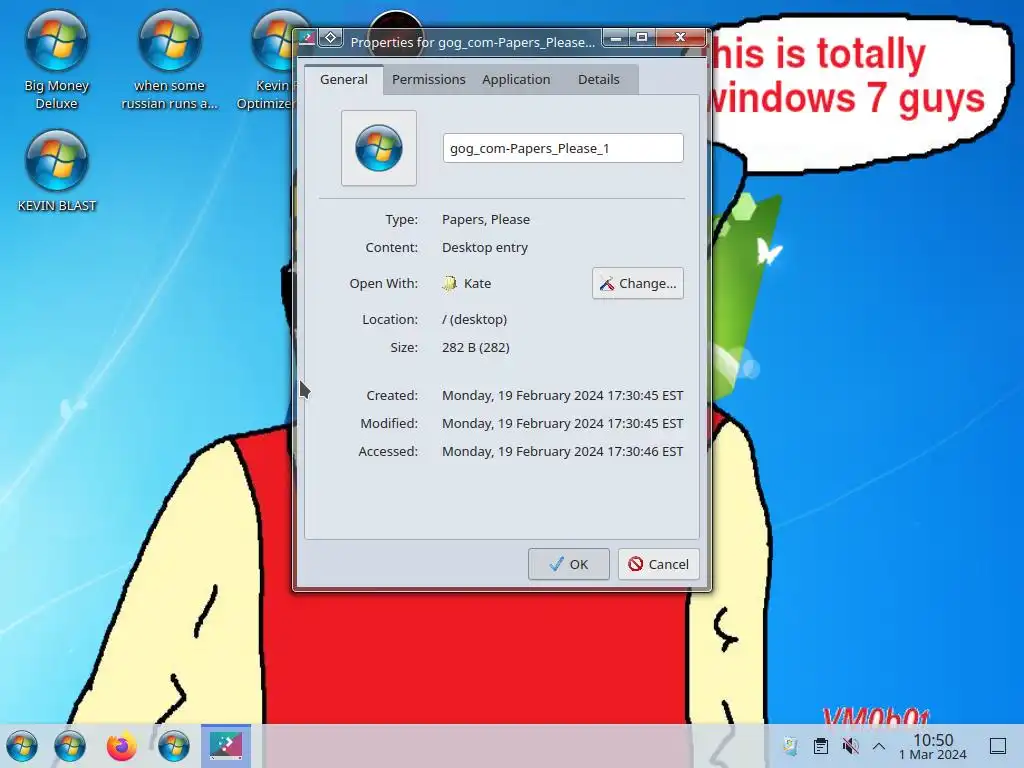Click the Accessed date ending 17:30:46 EST
The width and height of the screenshot is (1024, 768).
pos(562,452)
